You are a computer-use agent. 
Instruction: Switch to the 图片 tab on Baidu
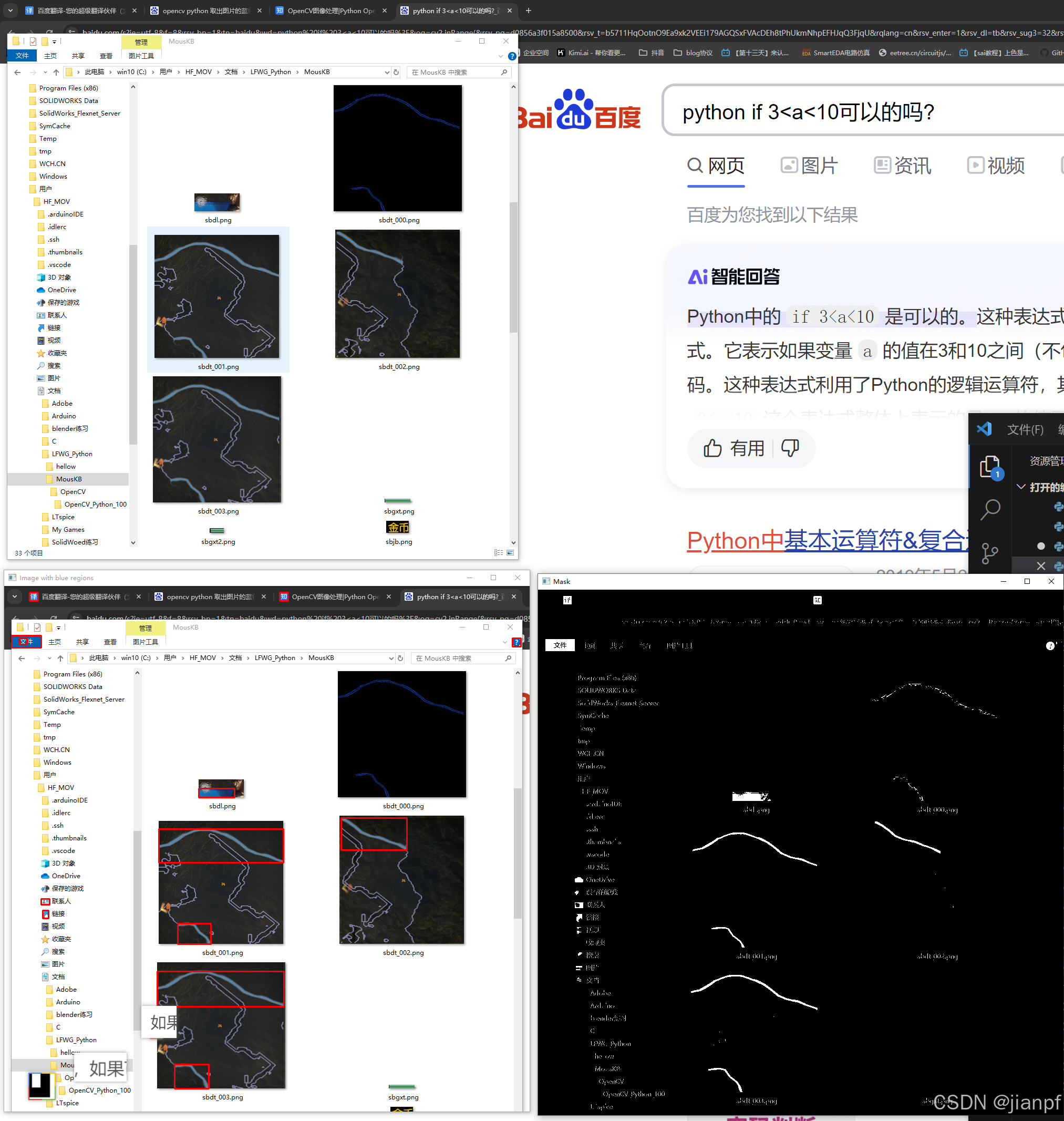pos(809,166)
